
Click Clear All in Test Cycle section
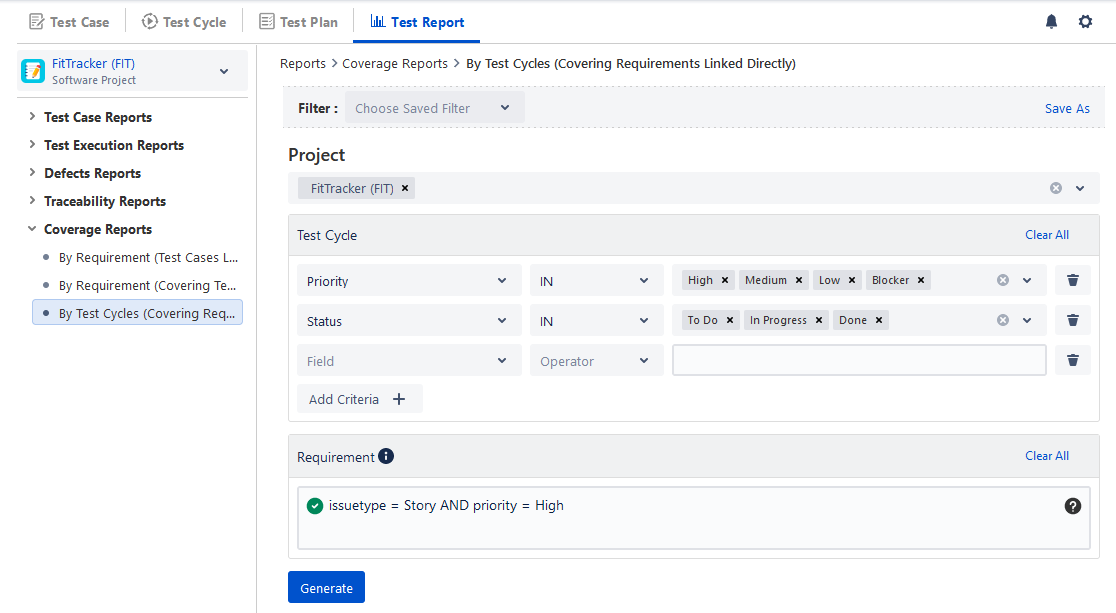coord(1047,235)
